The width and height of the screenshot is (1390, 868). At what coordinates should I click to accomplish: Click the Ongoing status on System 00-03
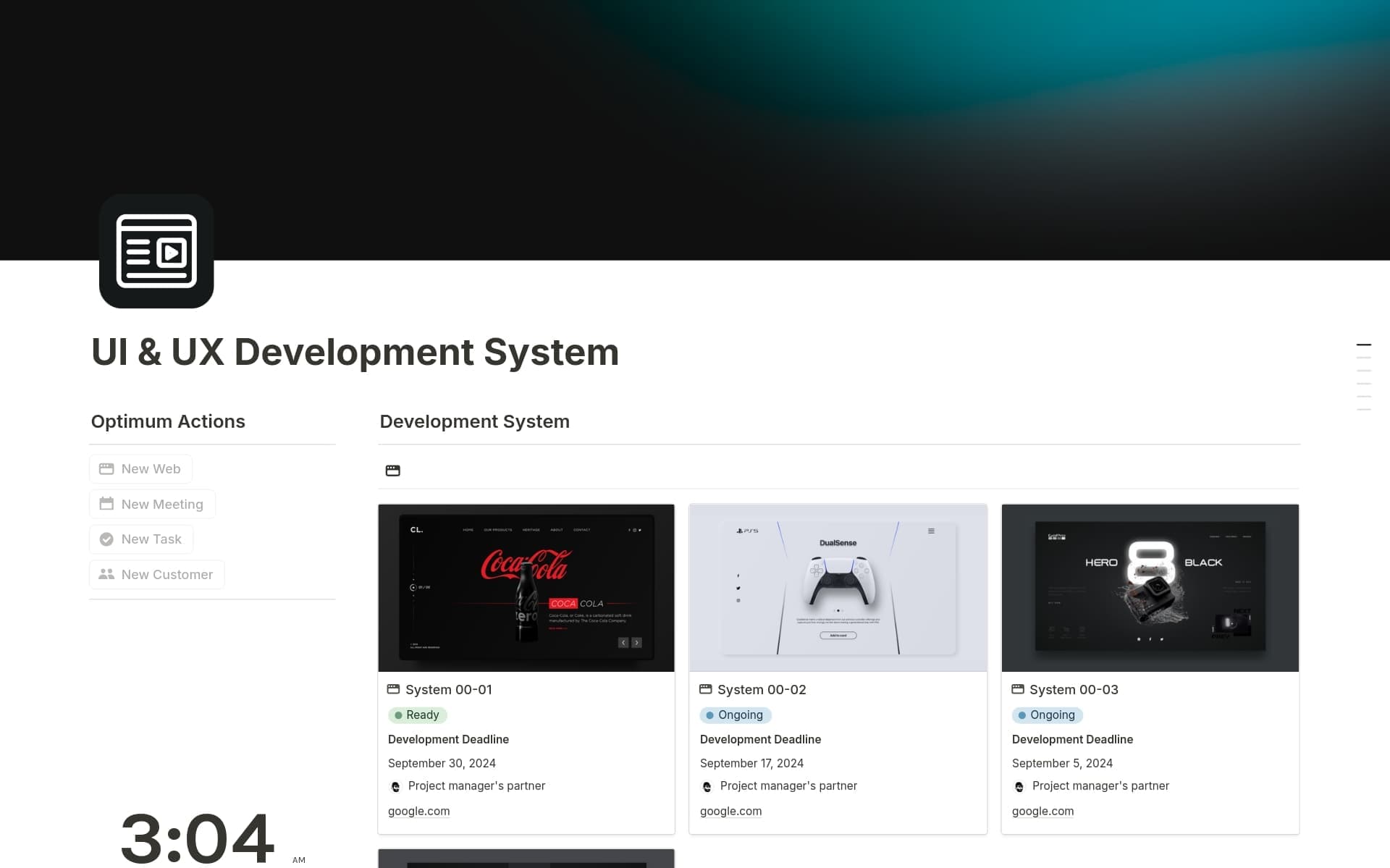tap(1048, 715)
